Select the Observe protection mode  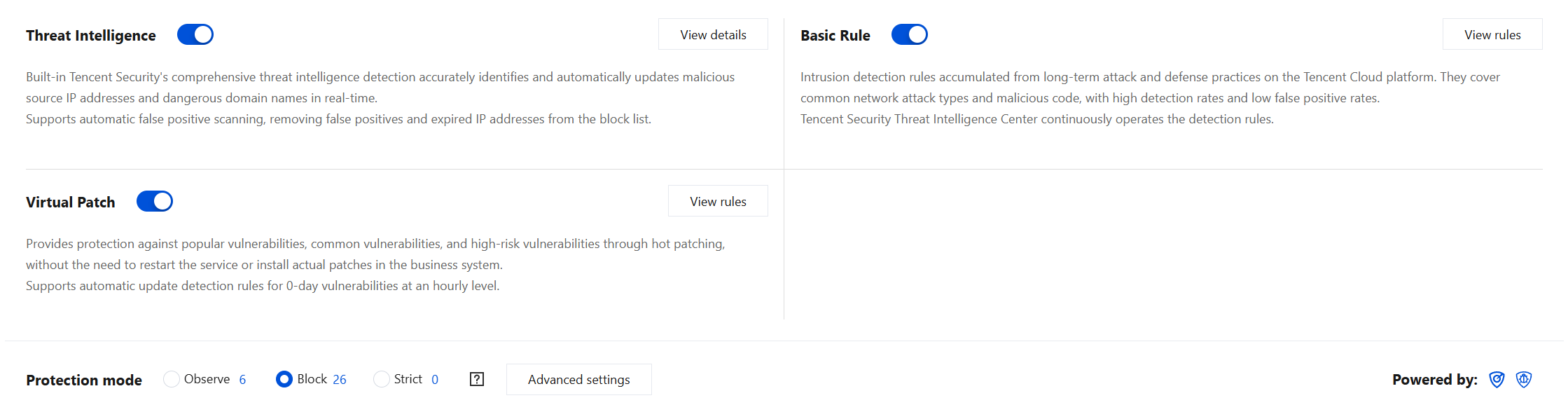click(172, 379)
